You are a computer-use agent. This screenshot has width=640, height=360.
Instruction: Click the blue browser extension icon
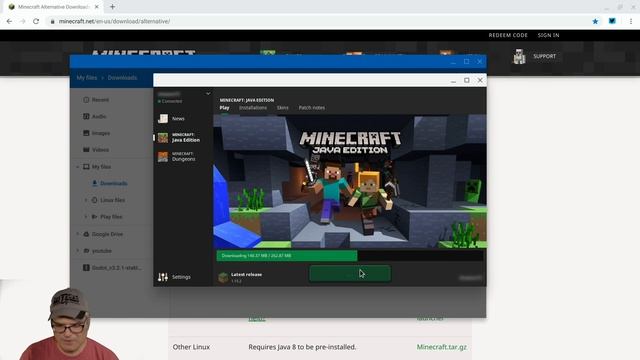coord(612,21)
